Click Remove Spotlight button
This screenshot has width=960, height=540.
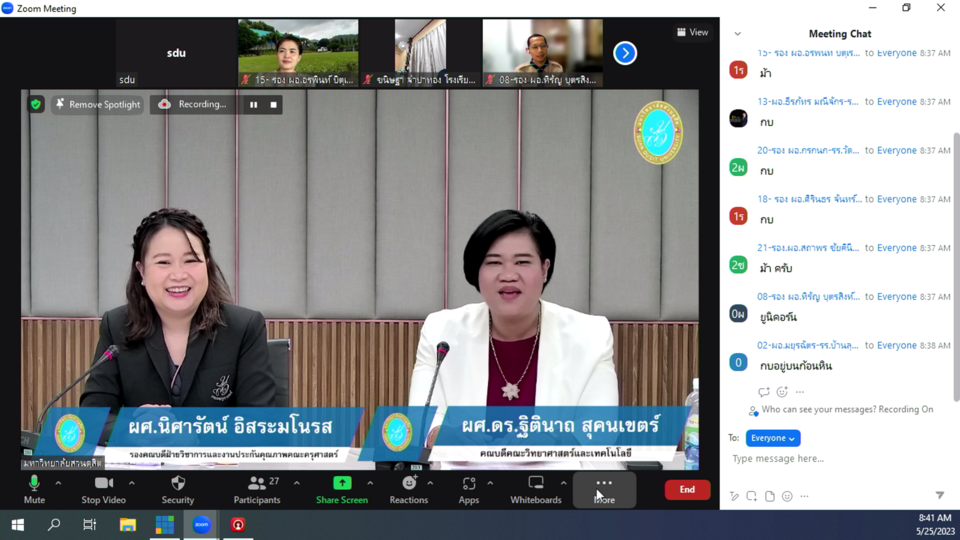click(x=97, y=104)
